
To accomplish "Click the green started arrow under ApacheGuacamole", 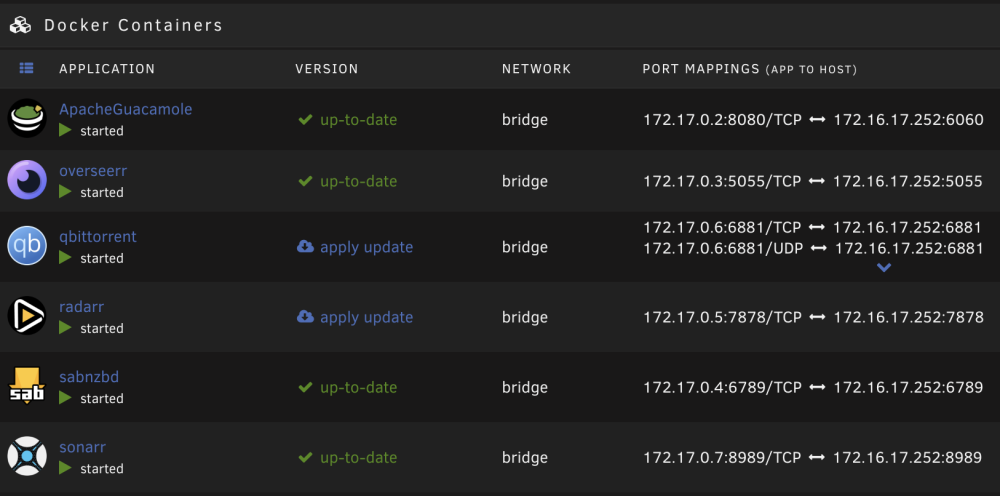I will [x=65, y=130].
